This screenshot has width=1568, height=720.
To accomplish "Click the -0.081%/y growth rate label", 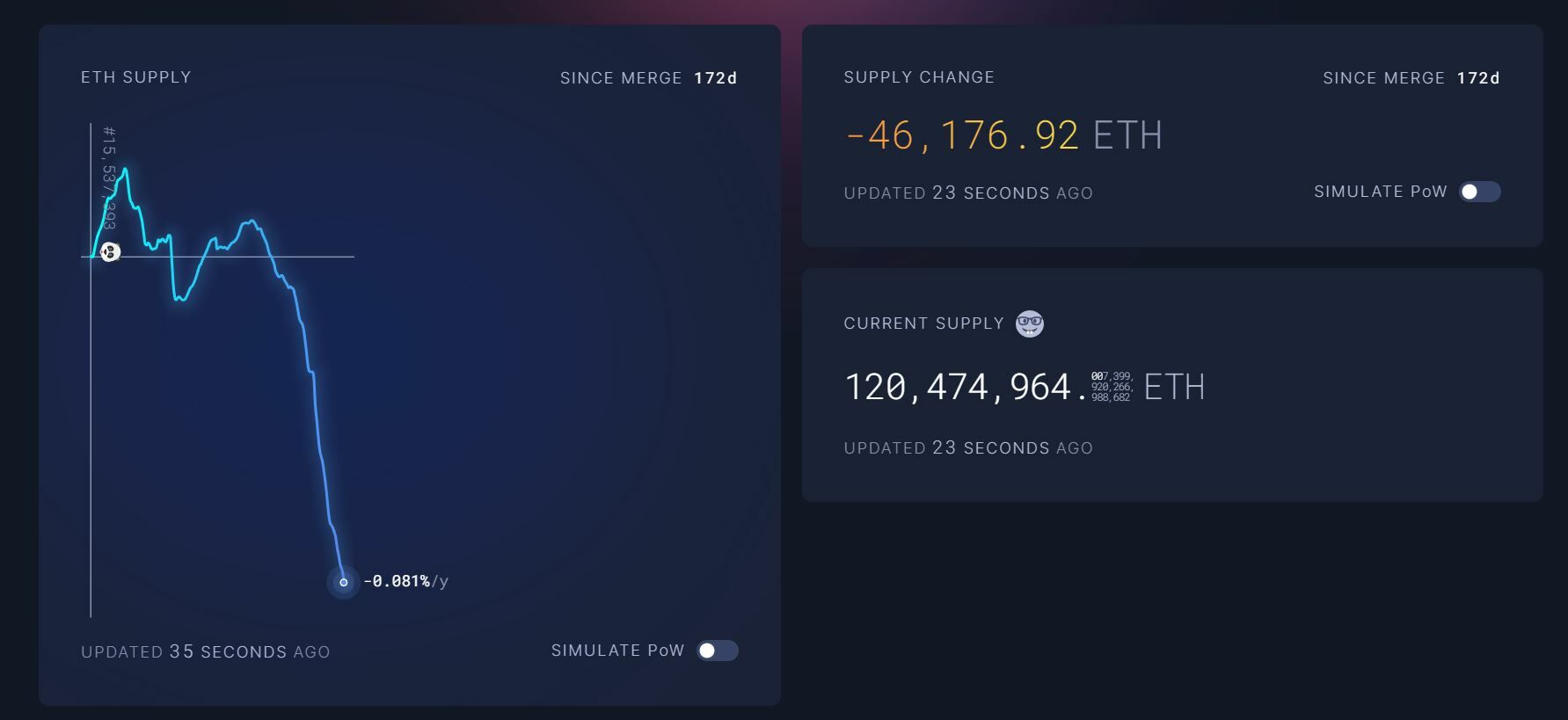I will 405,581.
